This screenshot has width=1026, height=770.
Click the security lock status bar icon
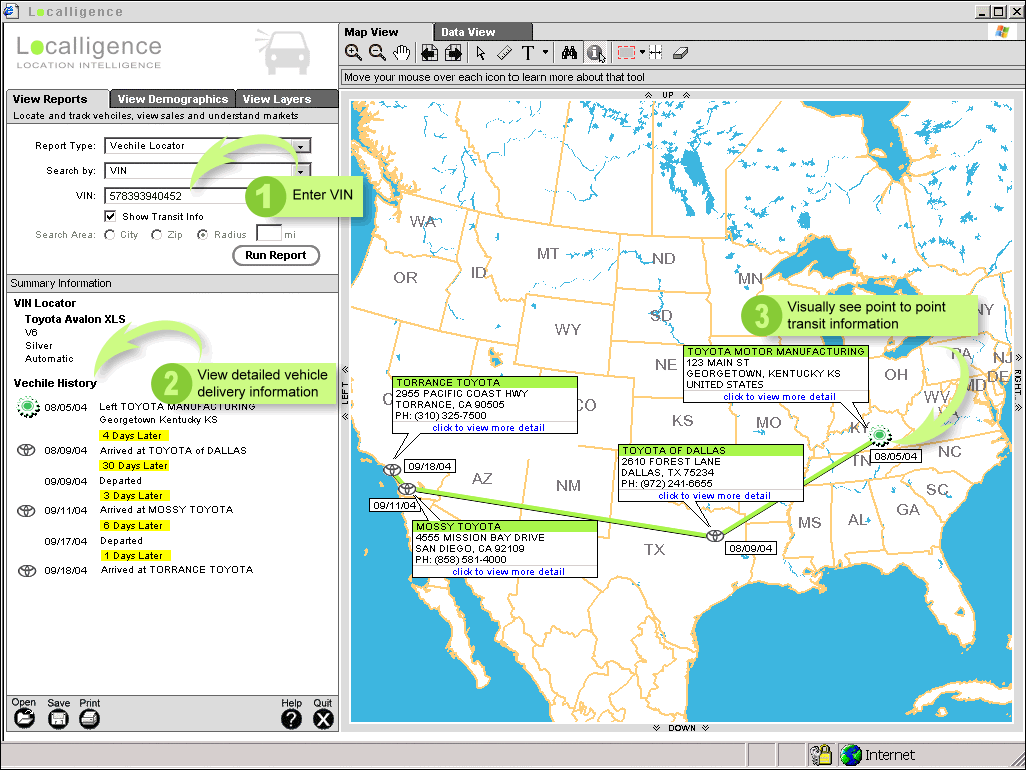click(x=821, y=754)
